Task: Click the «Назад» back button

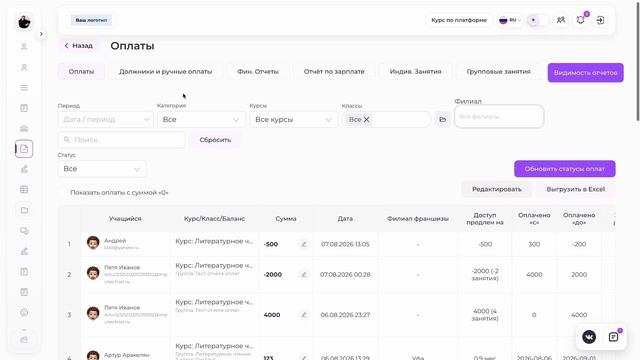Action: tap(78, 46)
